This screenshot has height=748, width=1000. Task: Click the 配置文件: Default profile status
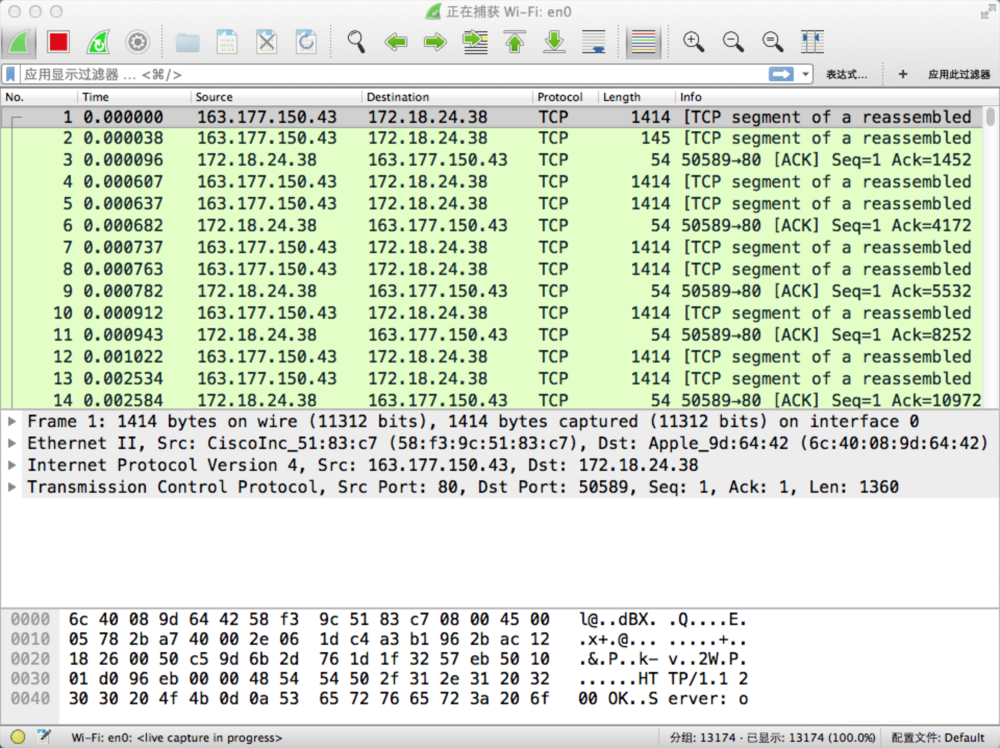point(938,738)
